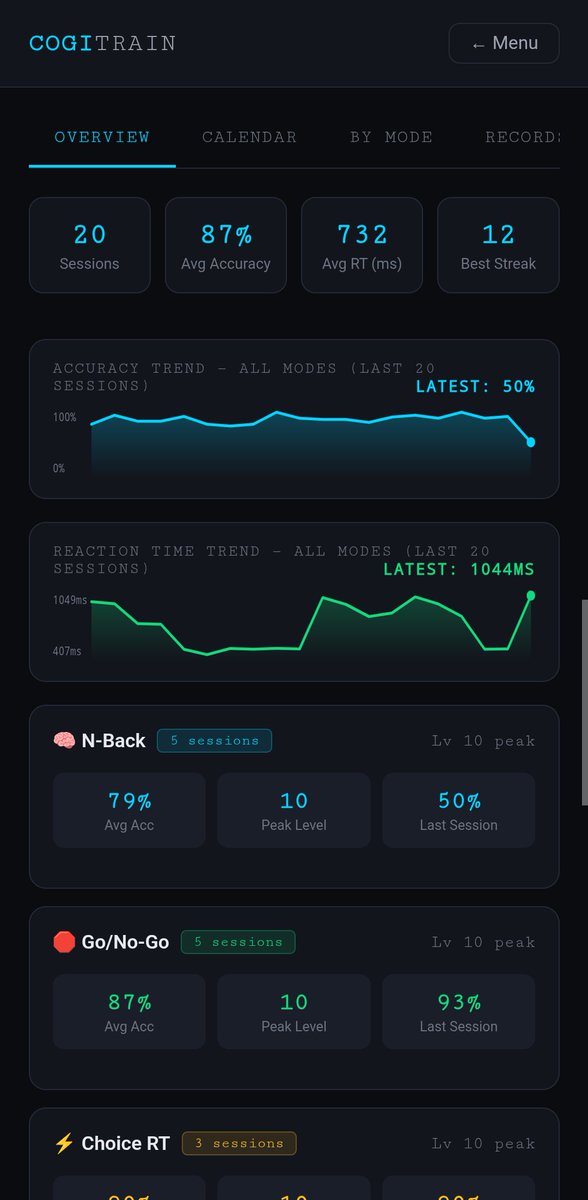The image size is (588, 1200).
Task: Select the 87% Avg Accuracy card
Action: pyautogui.click(x=226, y=245)
